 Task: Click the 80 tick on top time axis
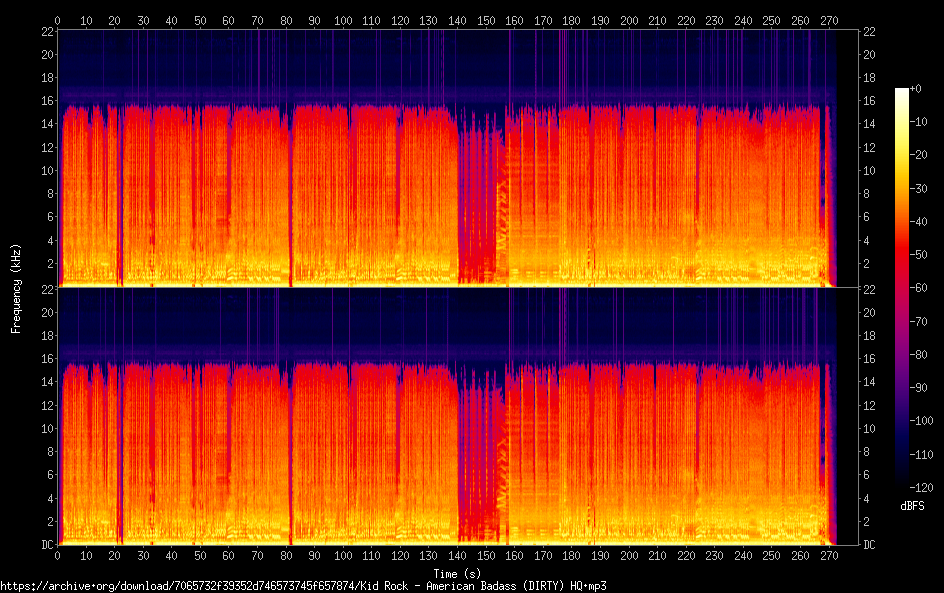pos(287,20)
